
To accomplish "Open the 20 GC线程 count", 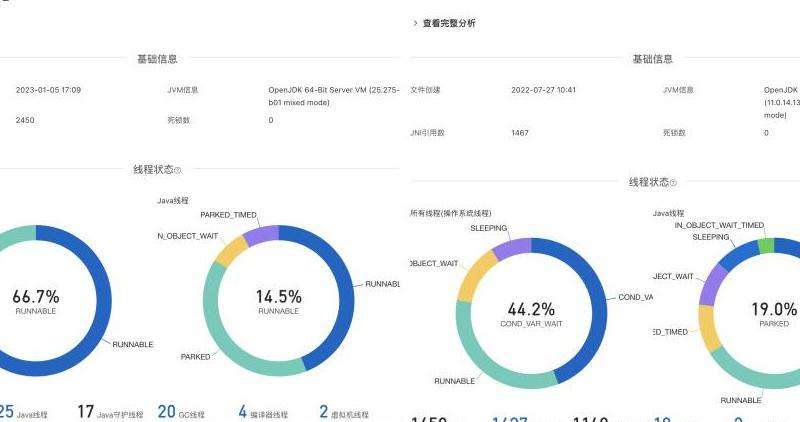I will click(x=180, y=413).
